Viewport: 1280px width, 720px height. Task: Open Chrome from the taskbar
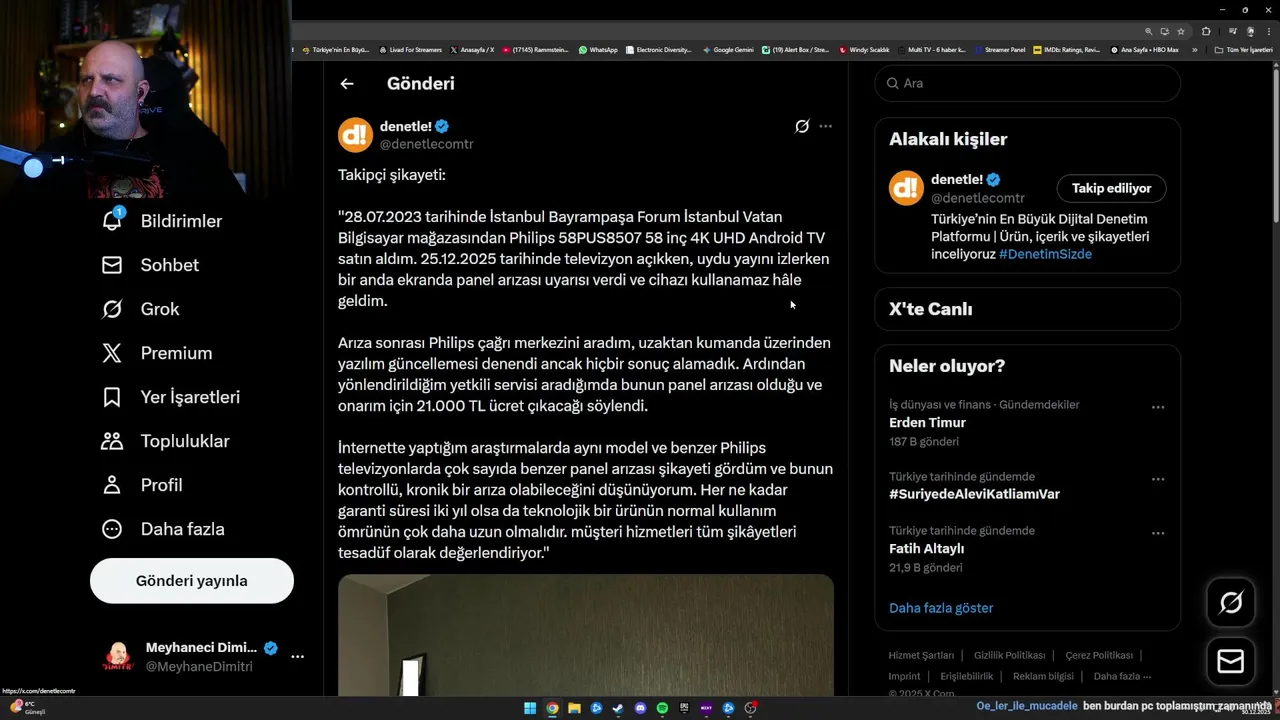click(x=552, y=708)
